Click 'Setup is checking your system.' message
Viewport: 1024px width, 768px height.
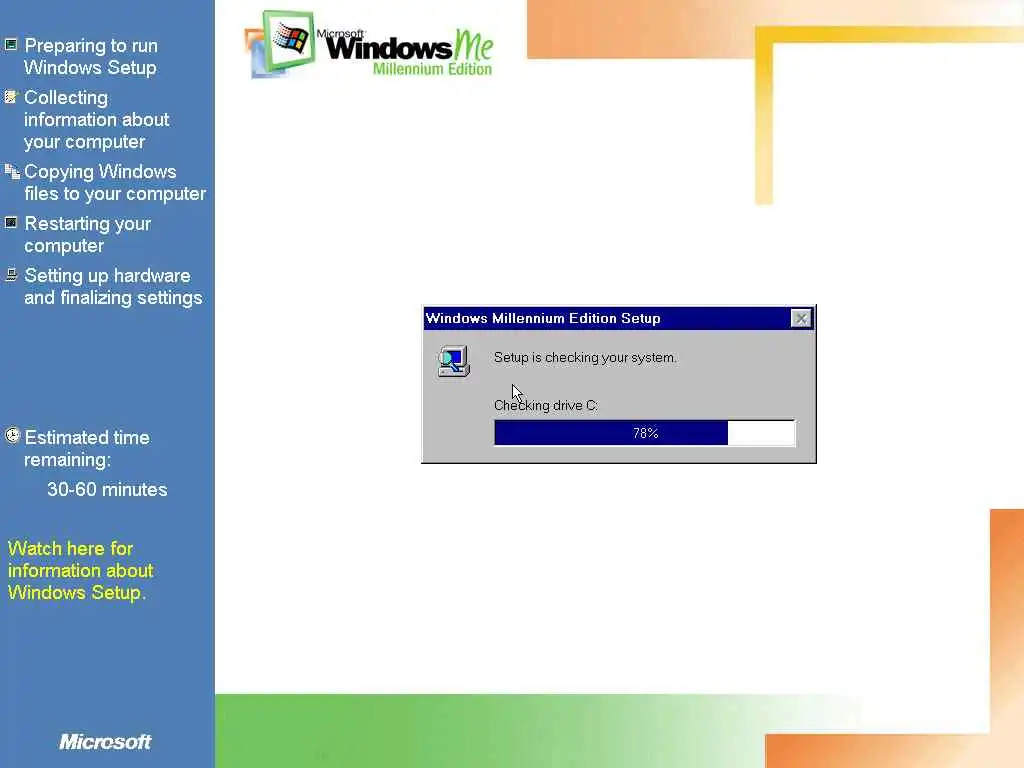pos(585,357)
